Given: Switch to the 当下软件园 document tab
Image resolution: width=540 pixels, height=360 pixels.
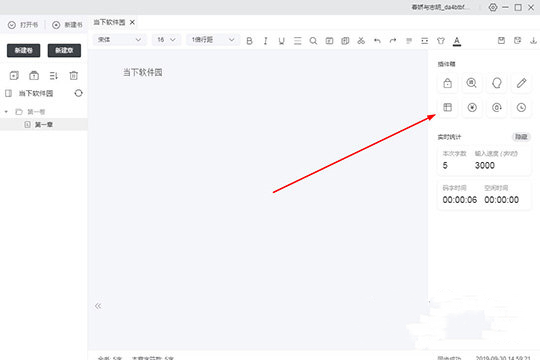Looking at the screenshot, I should [x=109, y=22].
